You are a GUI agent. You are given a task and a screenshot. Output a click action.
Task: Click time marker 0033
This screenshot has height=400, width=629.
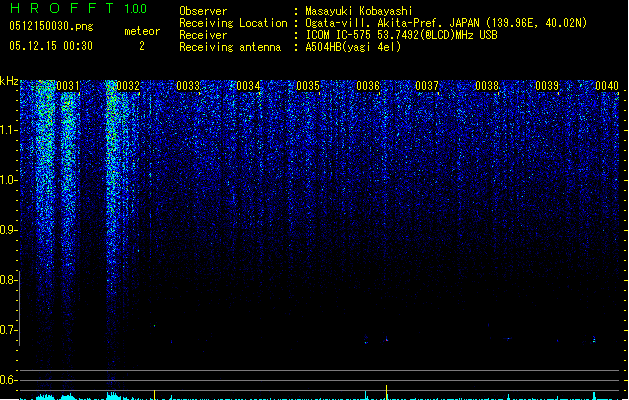click(188, 86)
